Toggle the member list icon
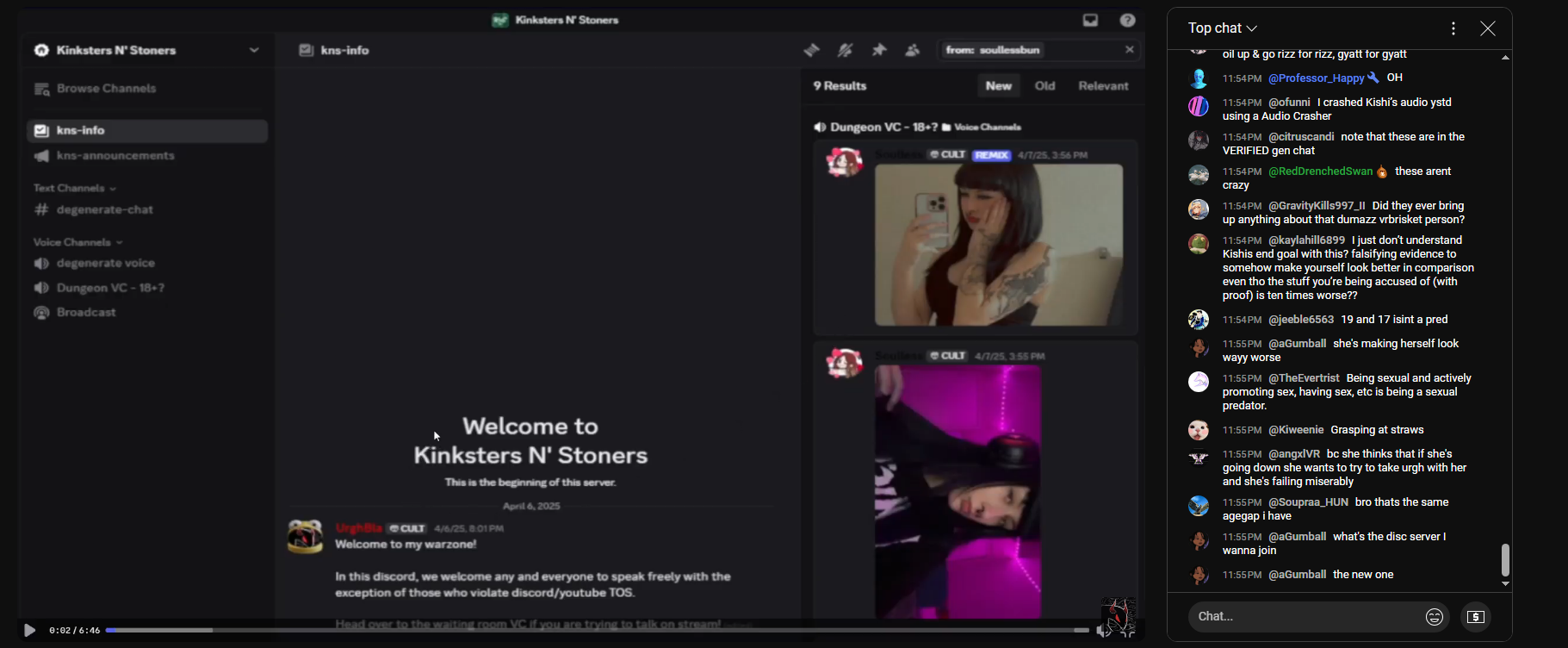This screenshot has width=1568, height=648. pyautogui.click(x=912, y=50)
